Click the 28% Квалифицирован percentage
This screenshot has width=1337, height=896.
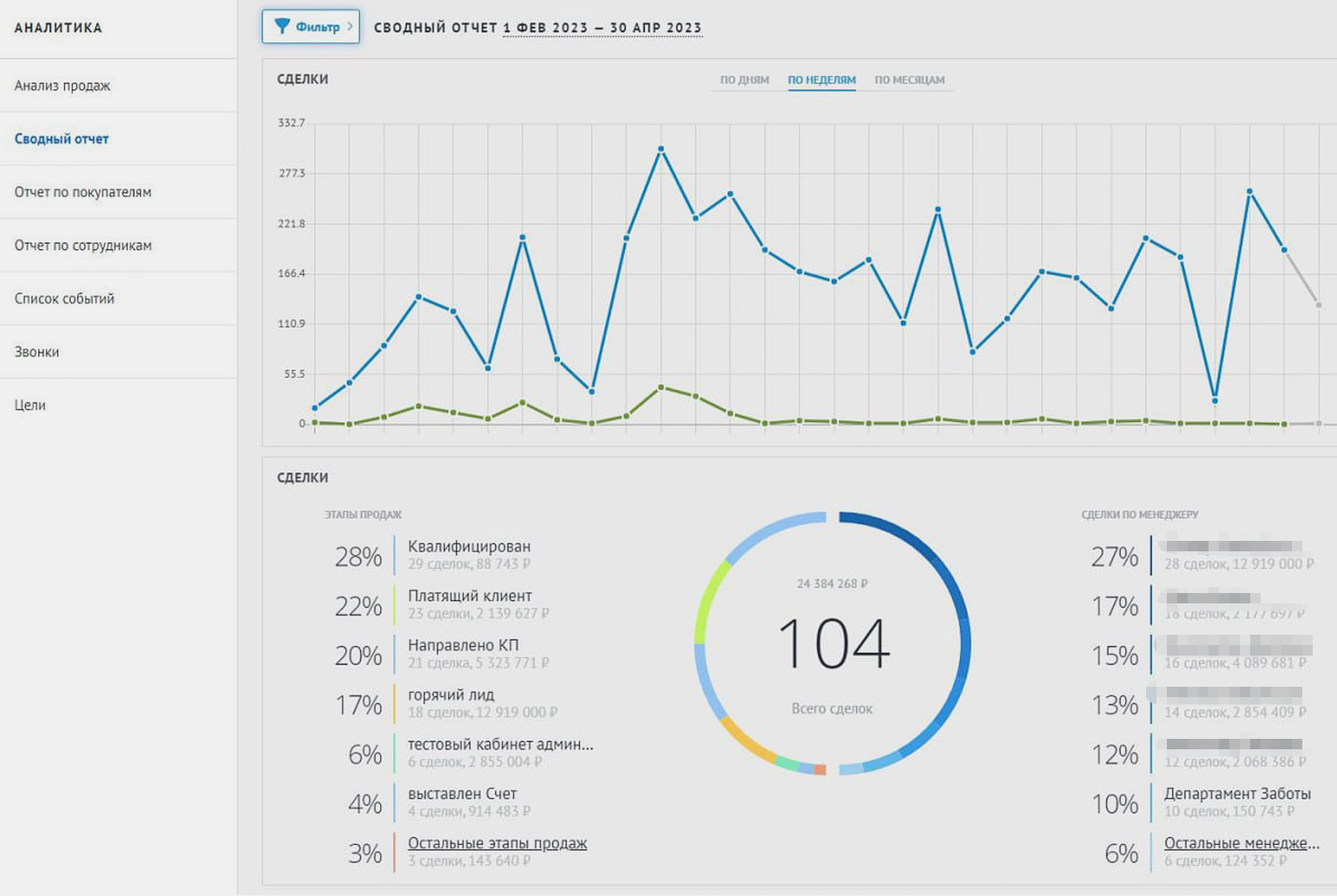tap(359, 557)
